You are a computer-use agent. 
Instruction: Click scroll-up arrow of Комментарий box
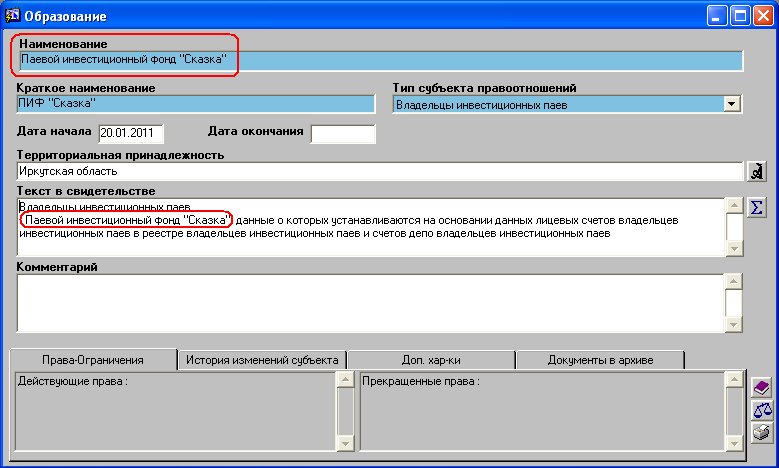(733, 281)
